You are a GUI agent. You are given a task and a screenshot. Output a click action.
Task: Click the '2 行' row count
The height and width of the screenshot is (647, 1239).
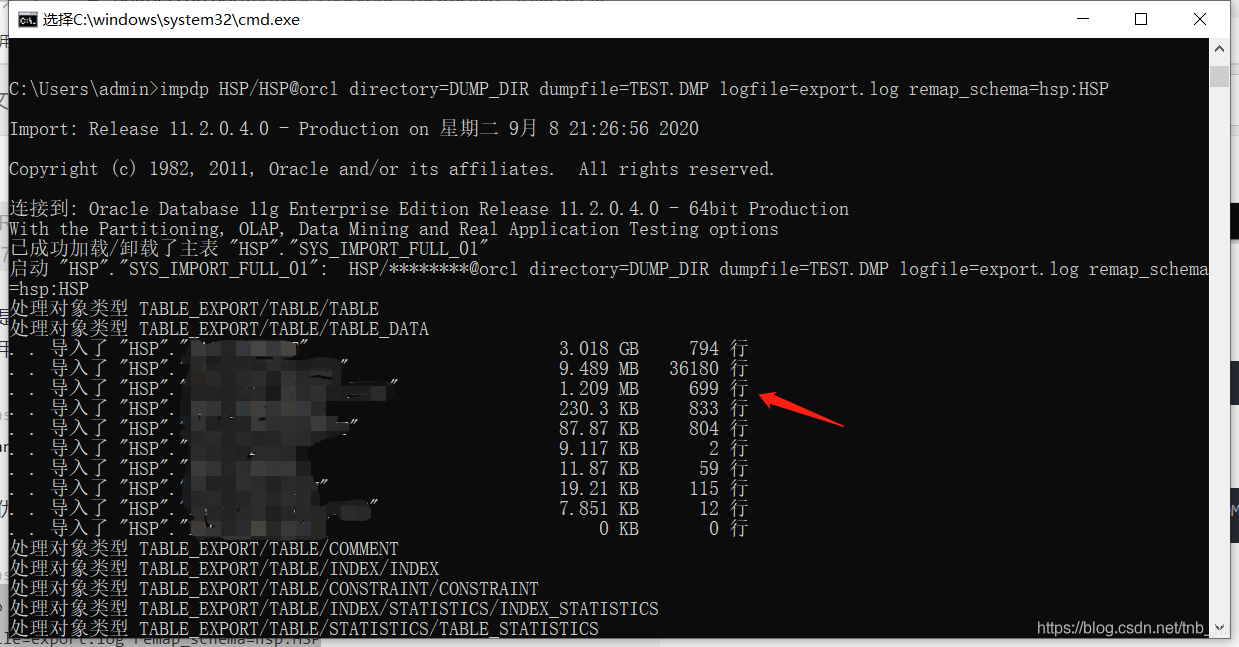[x=728, y=449]
